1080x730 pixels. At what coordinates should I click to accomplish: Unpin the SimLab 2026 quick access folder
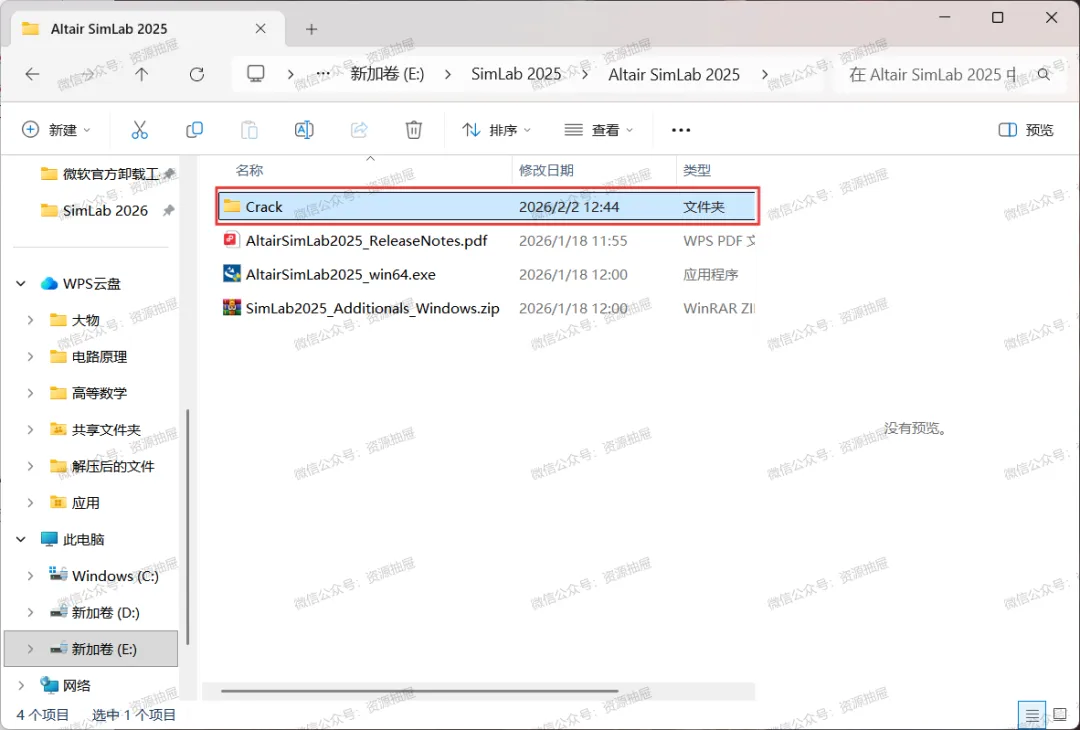coord(168,211)
